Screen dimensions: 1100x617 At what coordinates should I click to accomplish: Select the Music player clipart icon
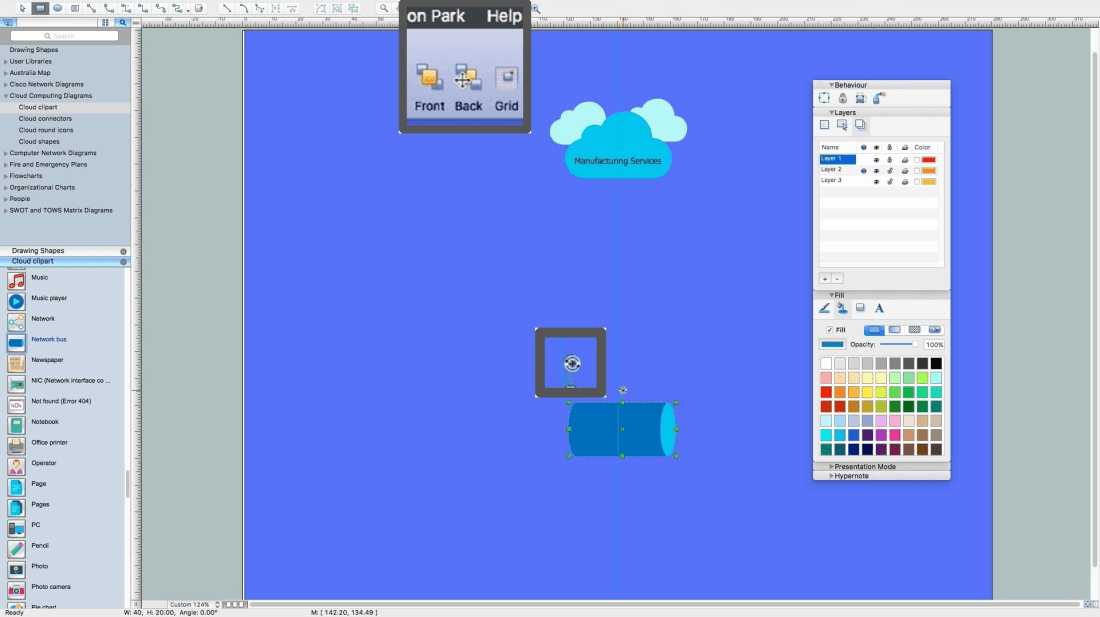[16, 301]
